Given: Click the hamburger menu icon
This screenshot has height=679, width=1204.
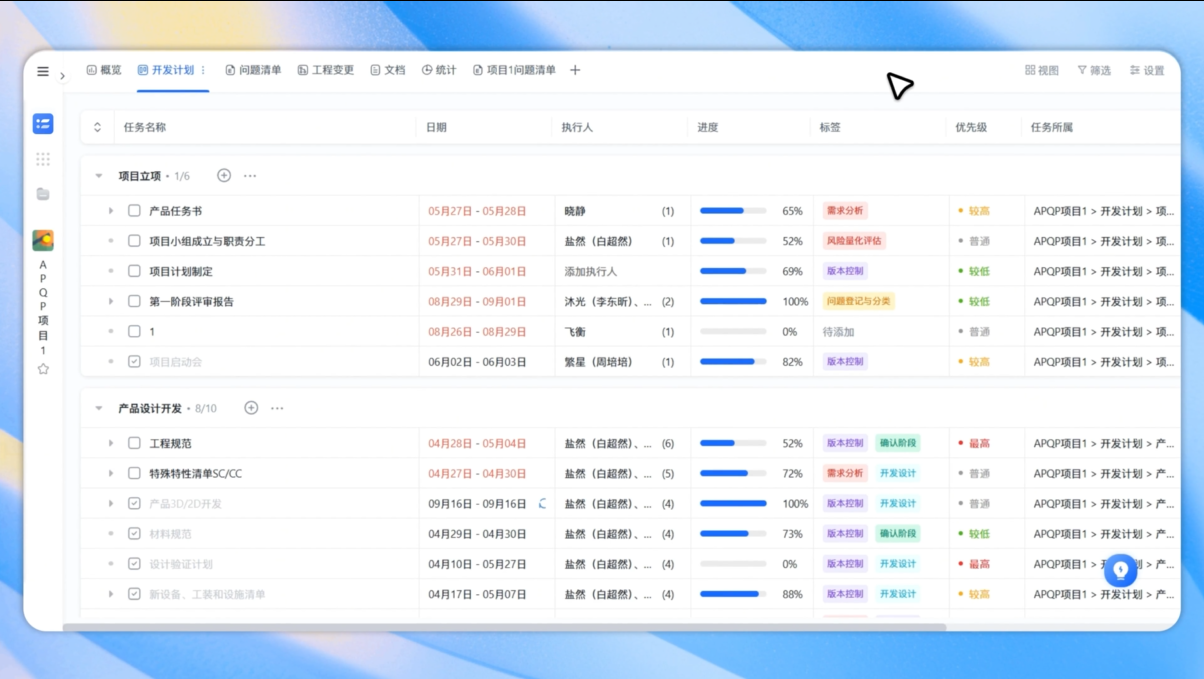Looking at the screenshot, I should [x=43, y=71].
